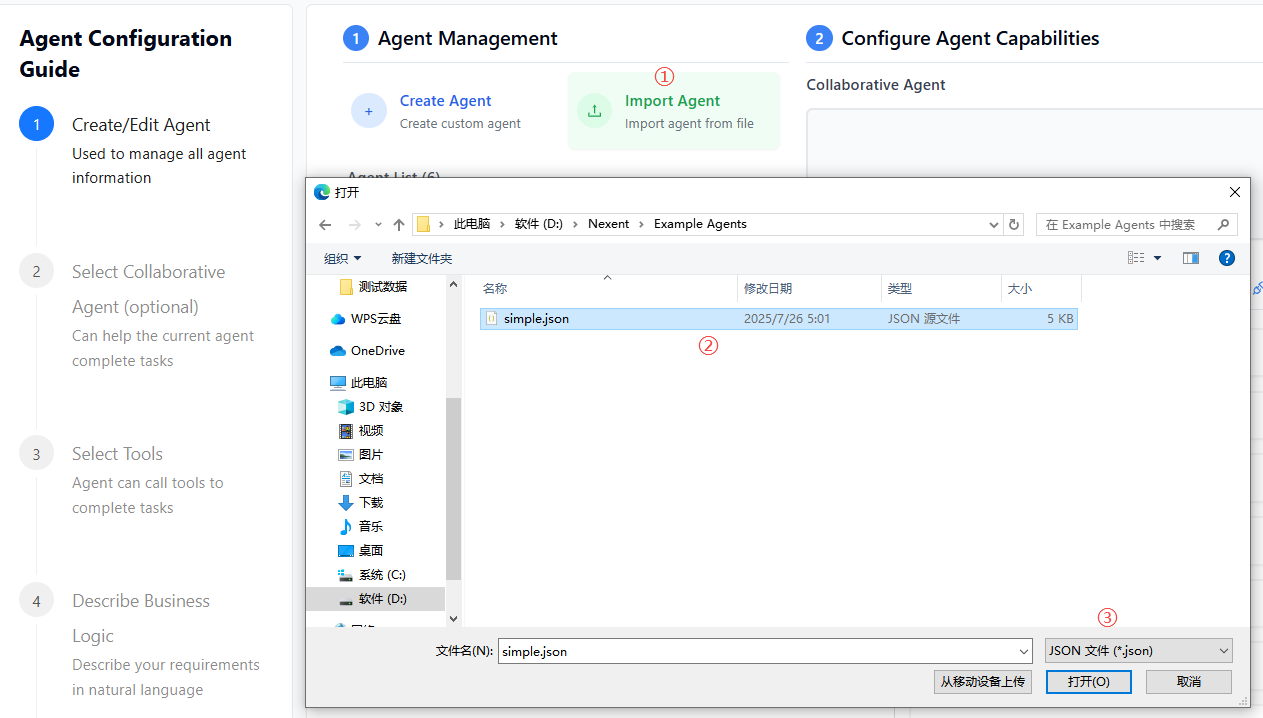Click the 从移动设备上传 button
The height and width of the screenshot is (718, 1263).
[x=982, y=681]
